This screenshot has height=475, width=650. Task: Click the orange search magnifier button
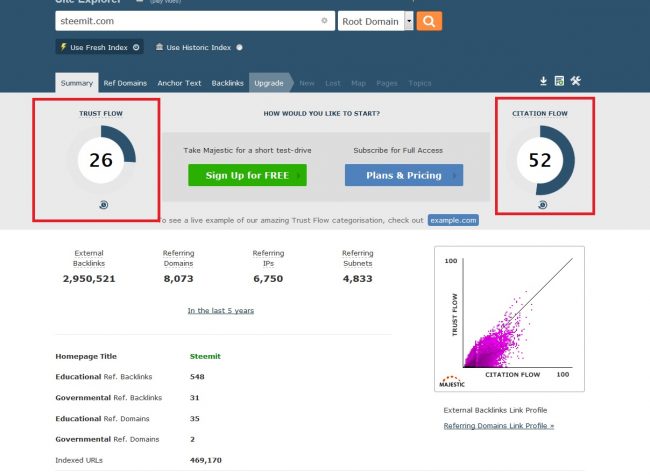point(429,21)
